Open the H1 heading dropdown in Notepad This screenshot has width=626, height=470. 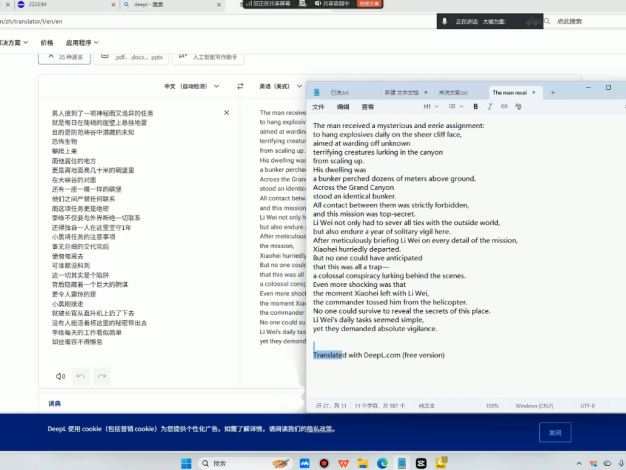[x=431, y=107]
